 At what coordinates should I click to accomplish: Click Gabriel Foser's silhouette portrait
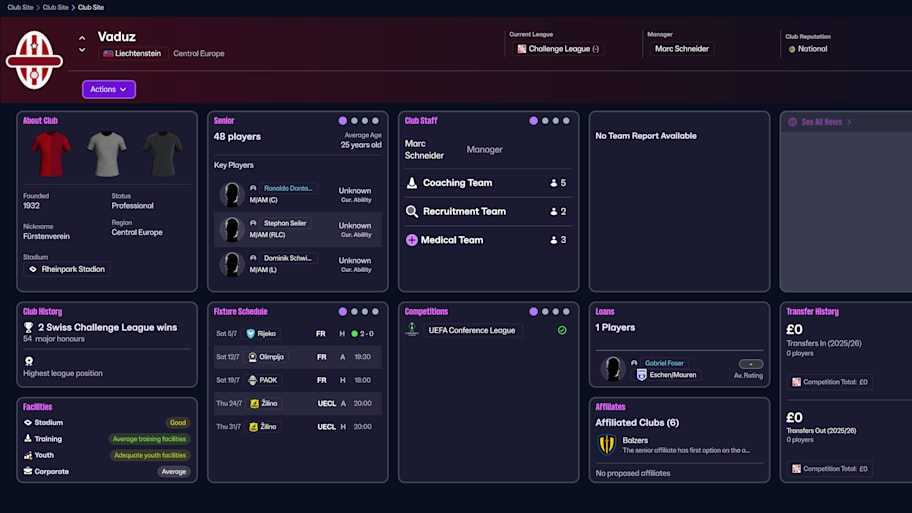tap(612, 369)
